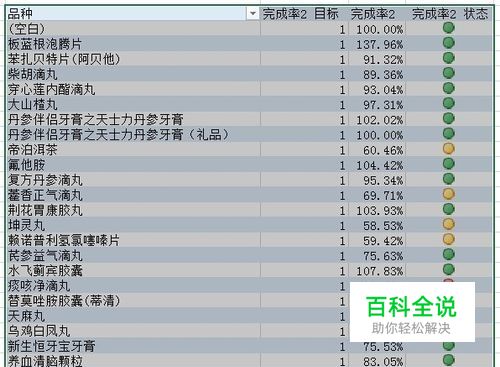Click green status icon for 大山楂丸
The height and width of the screenshot is (367, 500).
point(449,103)
